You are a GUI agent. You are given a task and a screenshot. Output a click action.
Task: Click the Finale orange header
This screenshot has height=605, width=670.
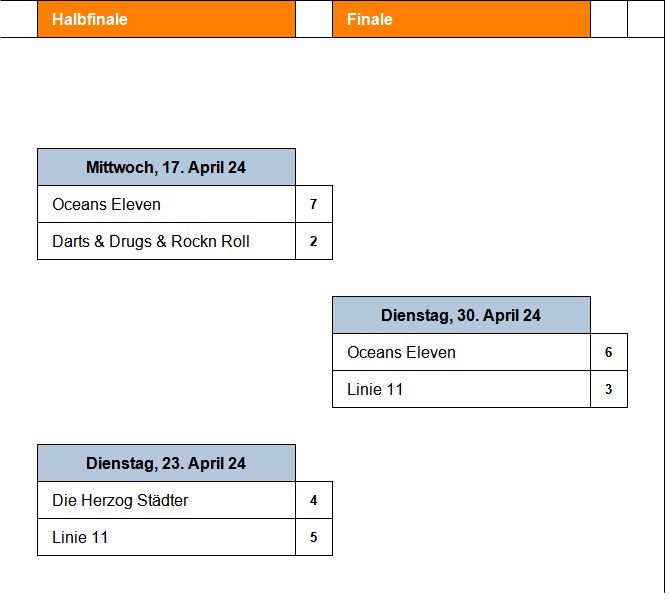[461, 19]
